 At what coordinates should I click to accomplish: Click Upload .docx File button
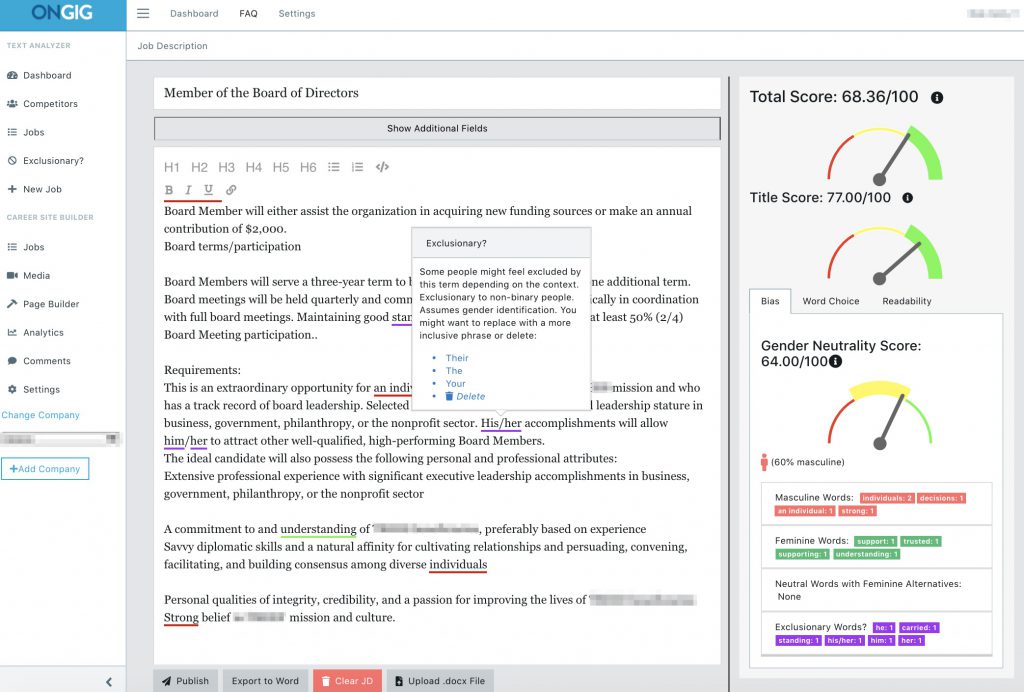[440, 681]
